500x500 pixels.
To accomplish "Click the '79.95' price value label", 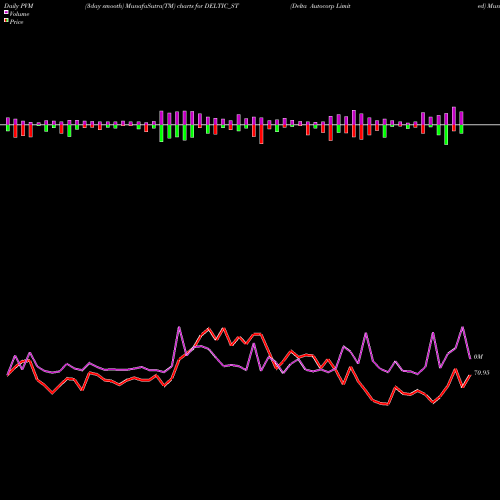I will [482, 373].
